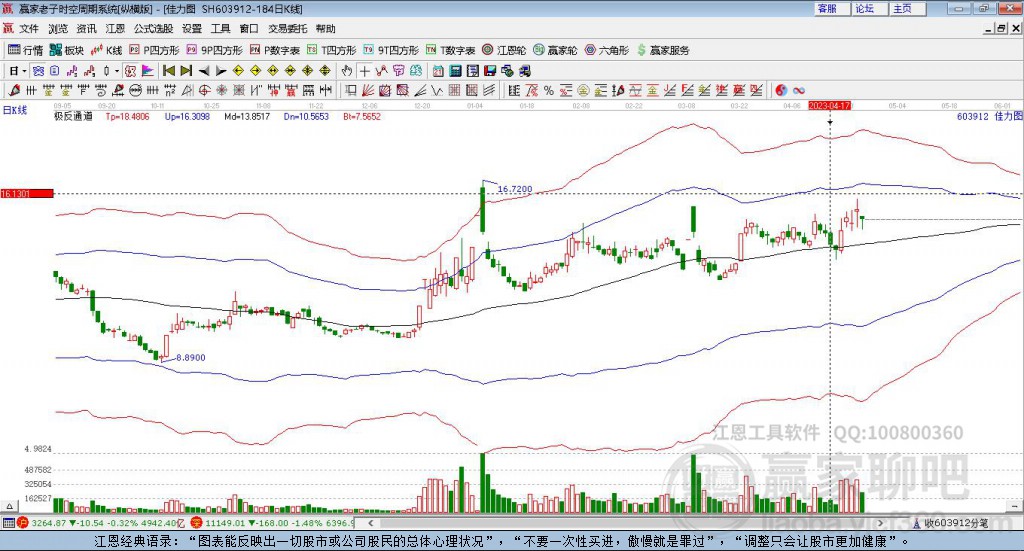Open the 江恩 menu
This screenshot has width=1024, height=551.
click(115, 29)
